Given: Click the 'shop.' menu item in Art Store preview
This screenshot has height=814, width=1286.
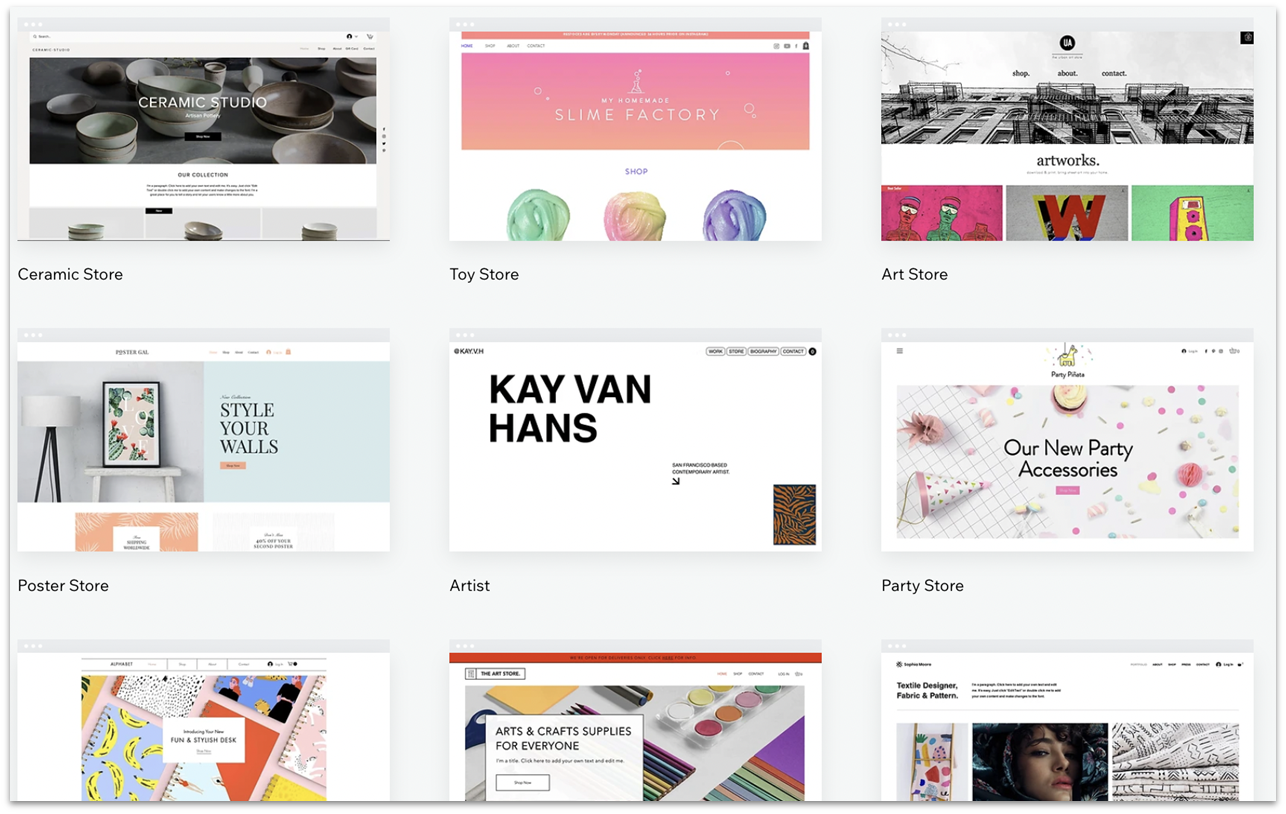Looking at the screenshot, I should [x=1020, y=73].
